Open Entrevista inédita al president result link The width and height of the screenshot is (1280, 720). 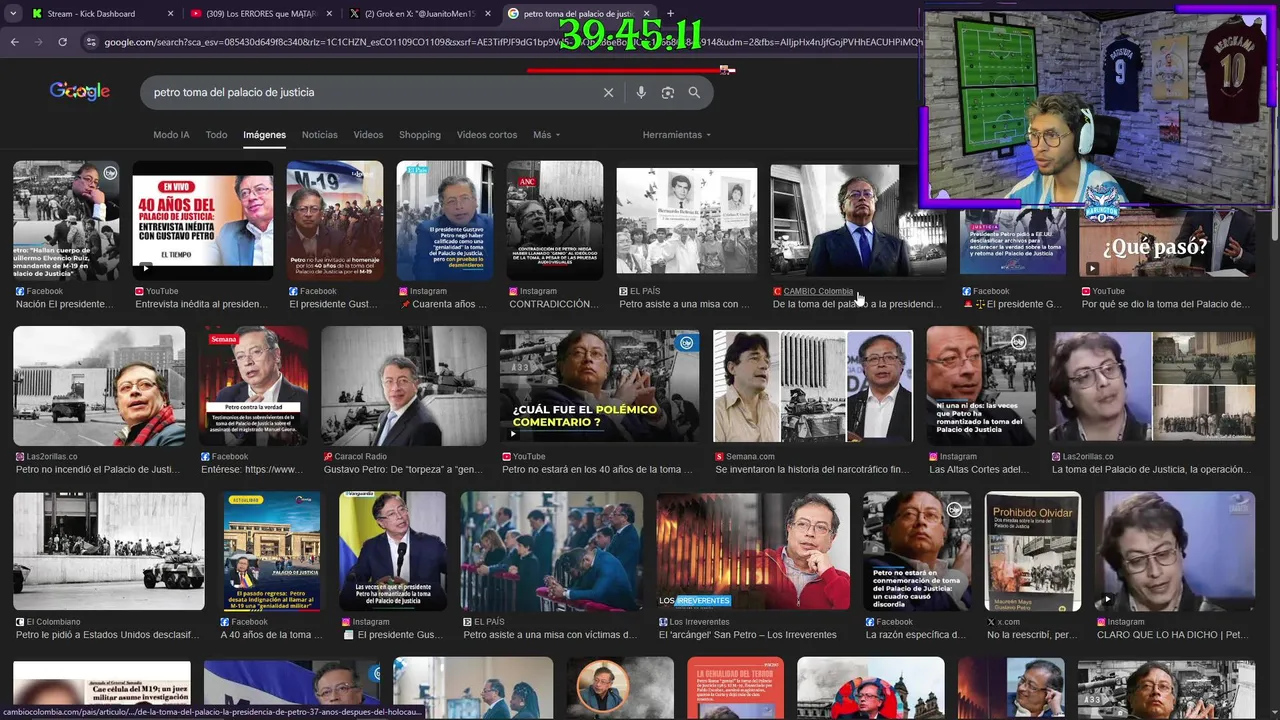[x=203, y=304]
